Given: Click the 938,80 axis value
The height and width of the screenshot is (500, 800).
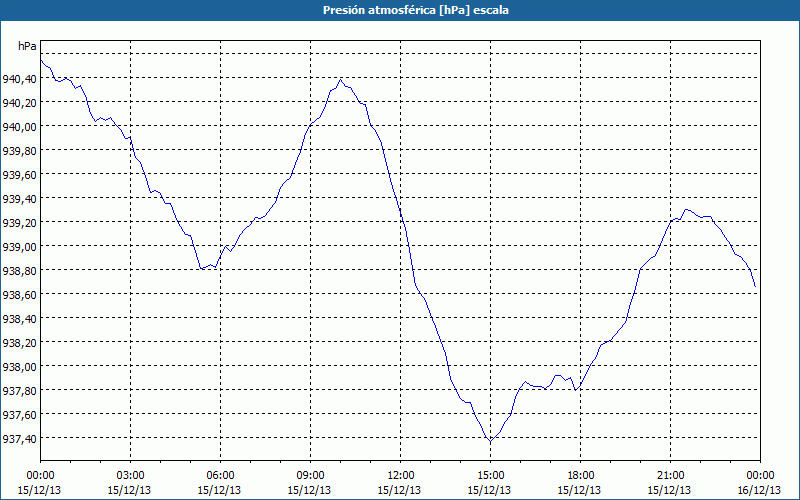Looking at the screenshot, I should click(19, 270).
